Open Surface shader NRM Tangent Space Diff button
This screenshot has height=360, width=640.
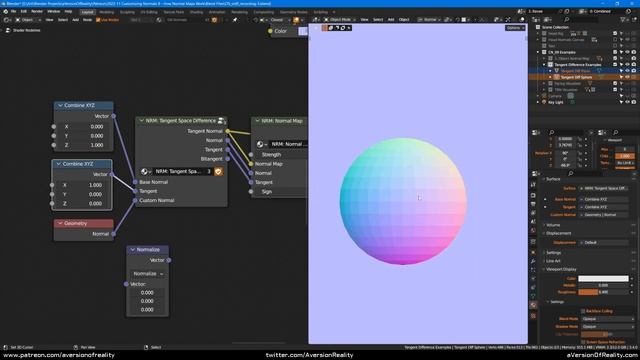pyautogui.click(x=604, y=188)
